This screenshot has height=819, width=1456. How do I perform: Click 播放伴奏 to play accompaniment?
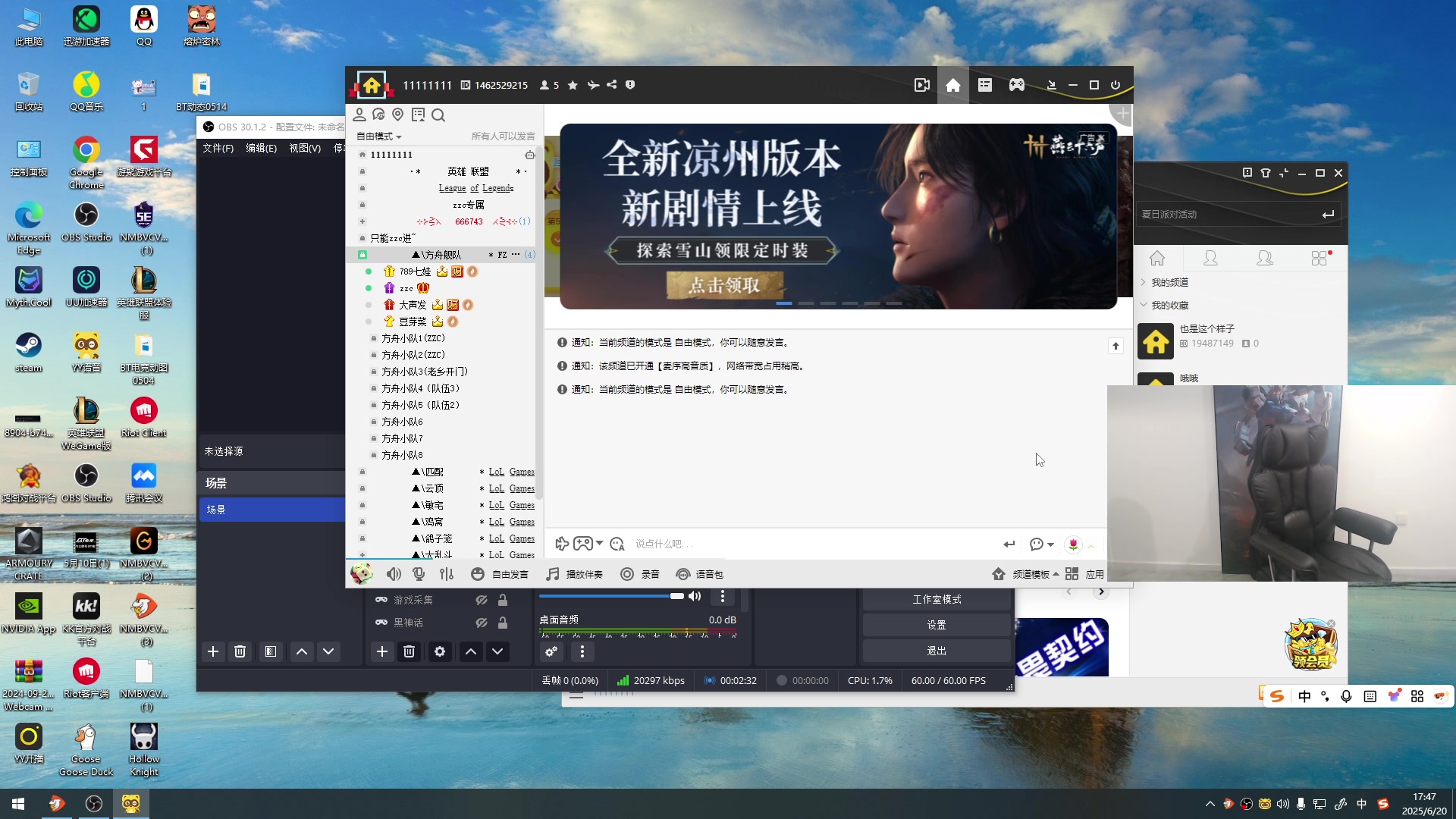pos(575,574)
